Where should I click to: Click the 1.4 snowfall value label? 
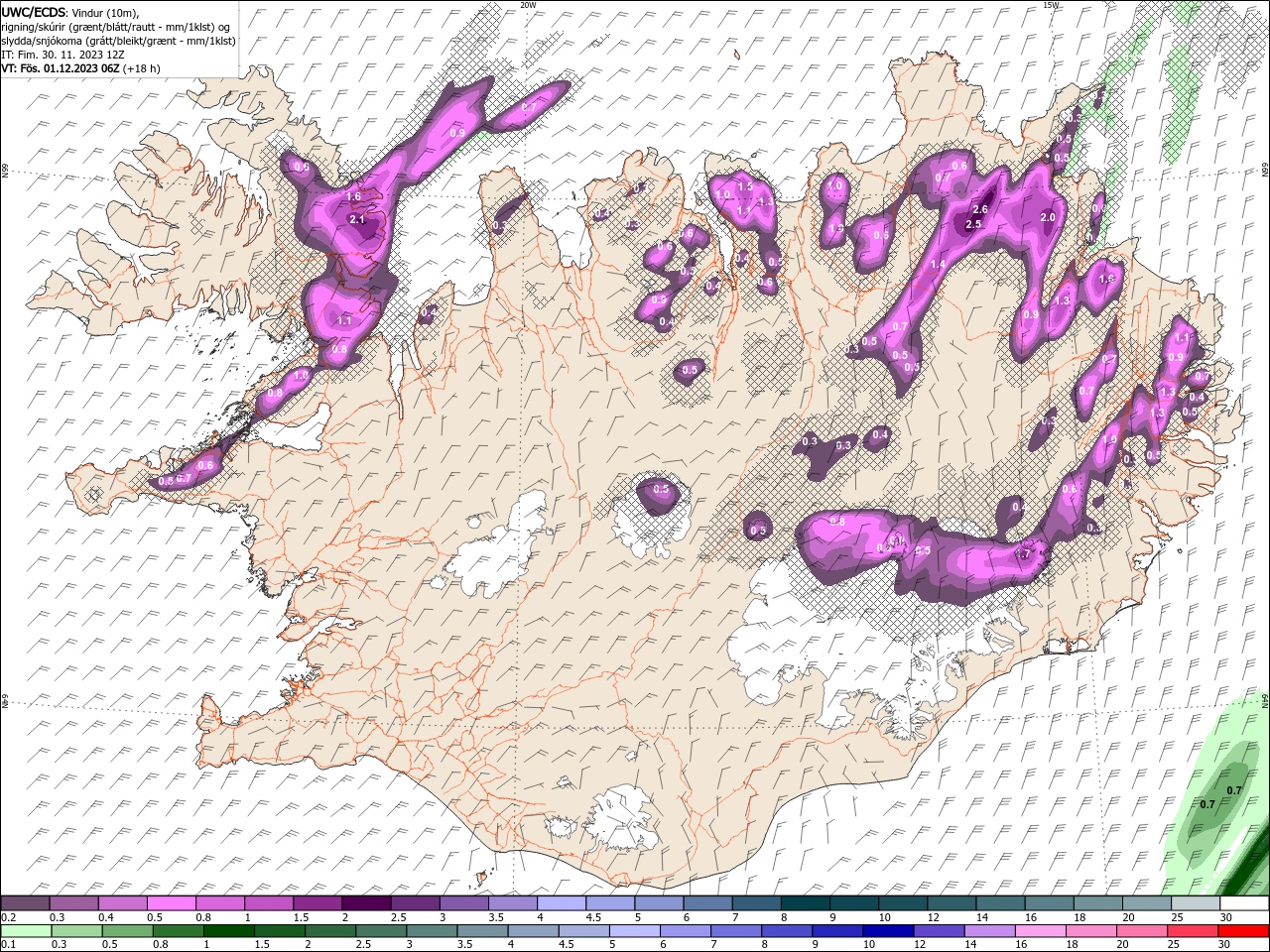point(938,265)
